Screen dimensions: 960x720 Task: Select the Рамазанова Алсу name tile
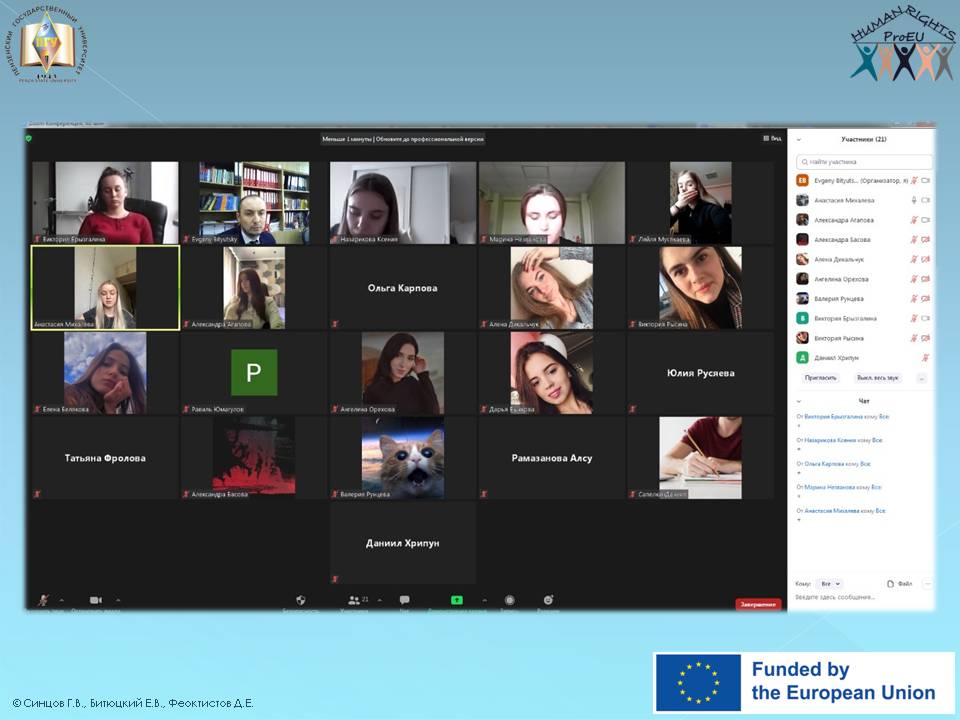(552, 457)
